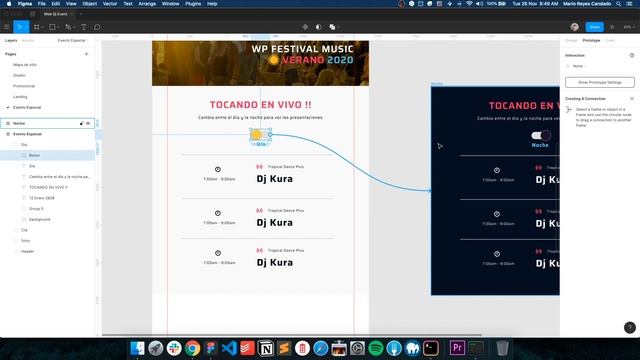Open the Arrange menu
Image resolution: width=640 pixels, height=360 pixels.
click(147, 4)
